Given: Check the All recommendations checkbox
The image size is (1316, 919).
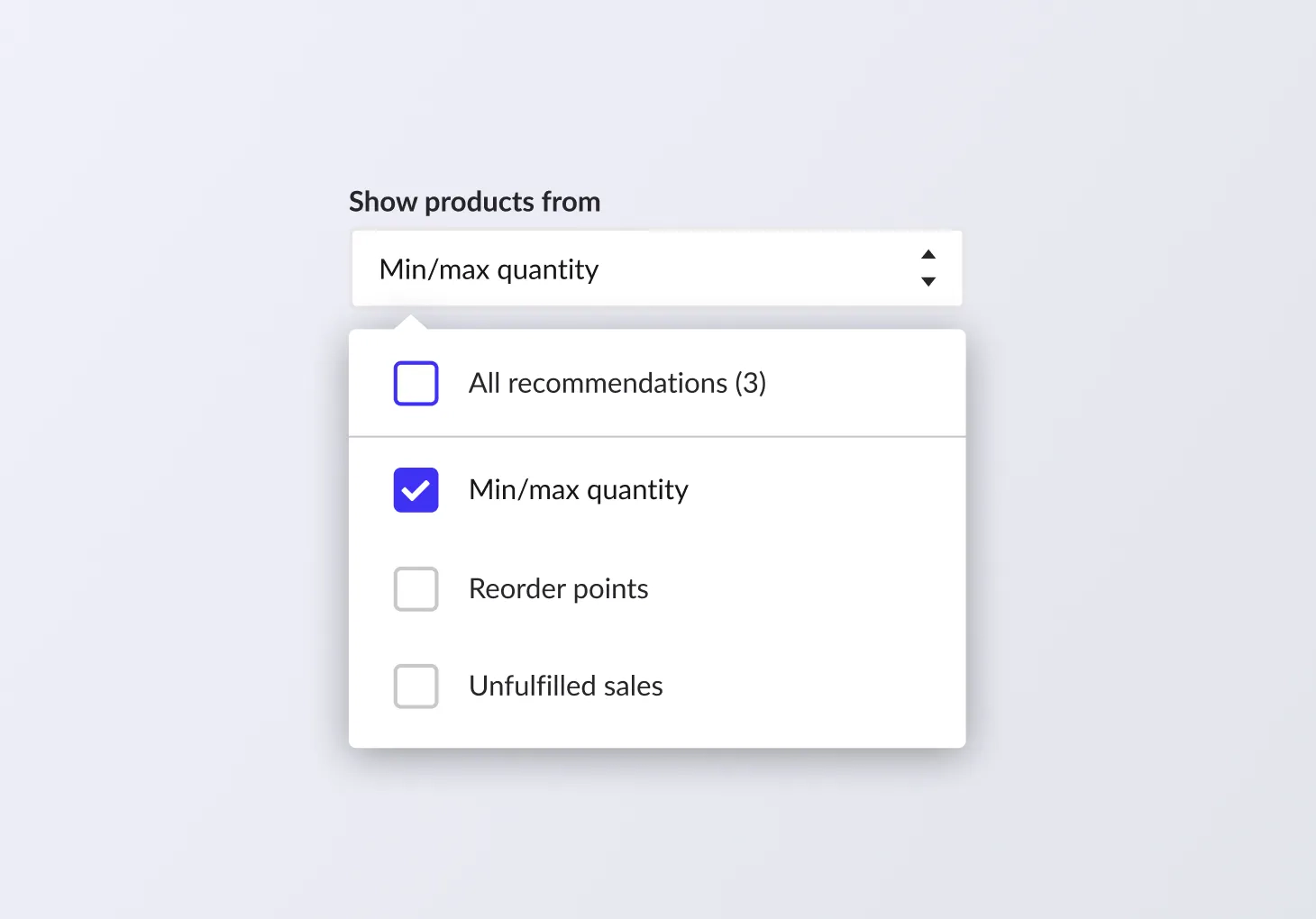Looking at the screenshot, I should pos(416,384).
